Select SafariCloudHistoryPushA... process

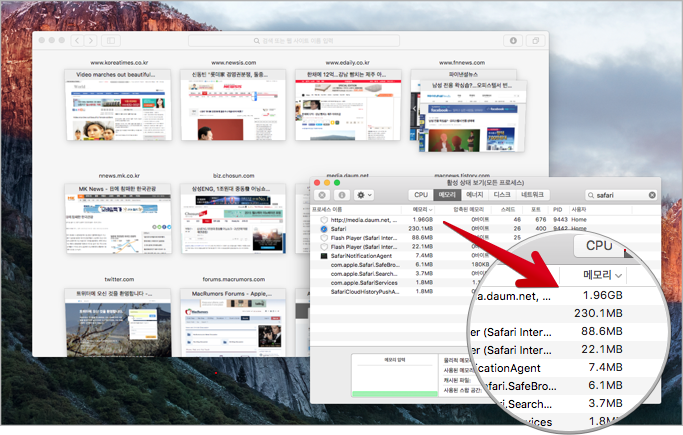click(365, 292)
